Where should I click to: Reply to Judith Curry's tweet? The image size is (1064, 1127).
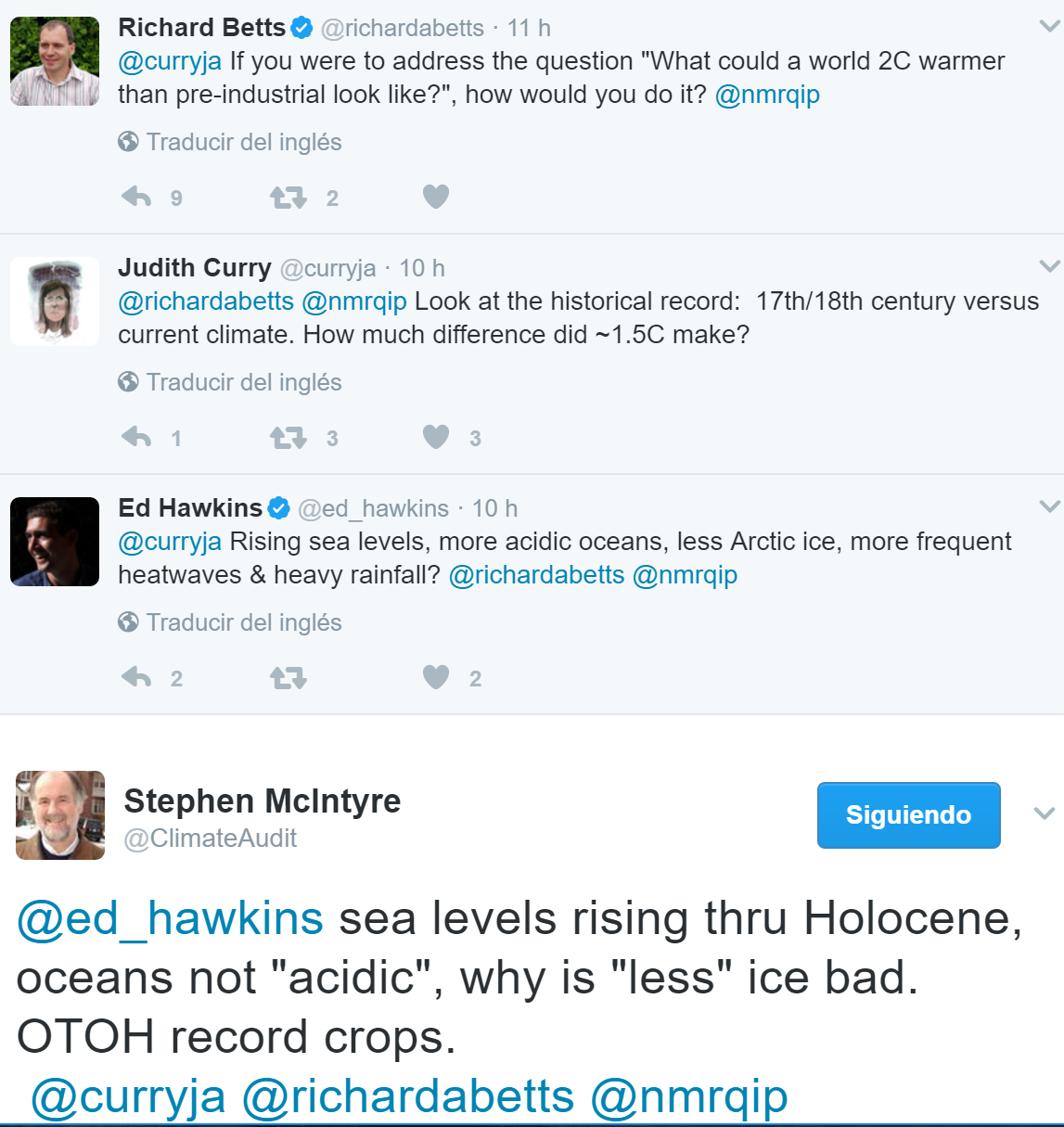tap(136, 437)
